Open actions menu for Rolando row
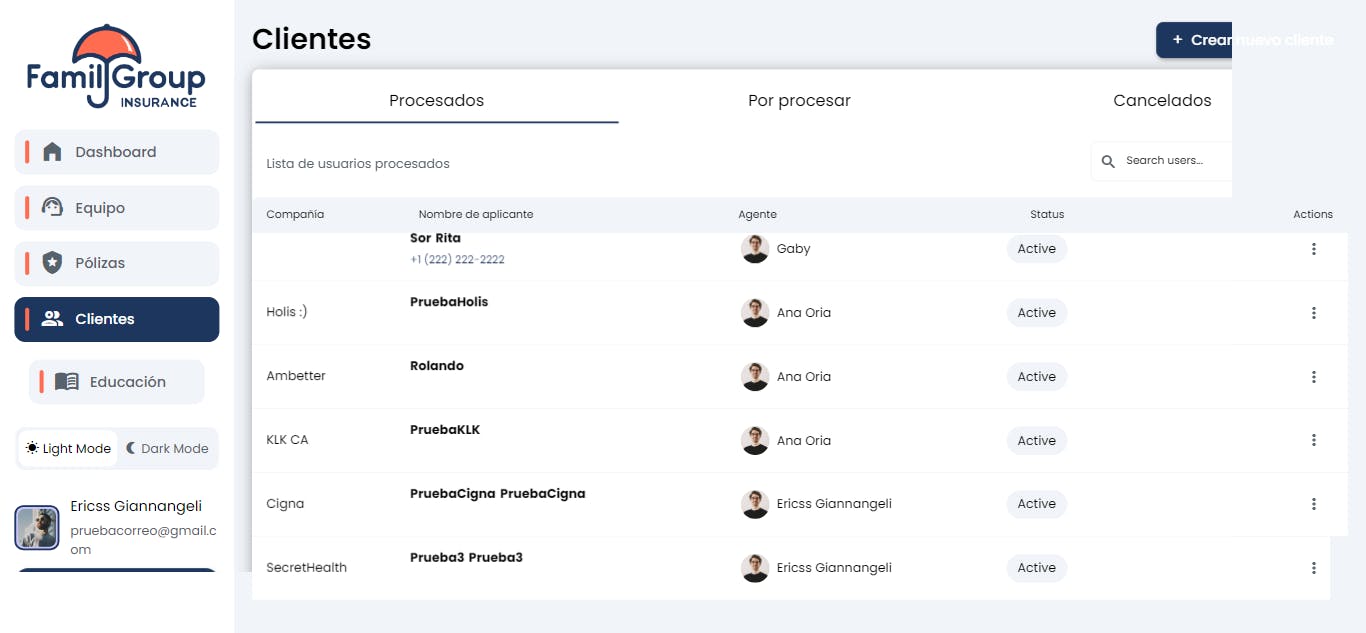Viewport: 1366px width, 633px height. (1313, 377)
